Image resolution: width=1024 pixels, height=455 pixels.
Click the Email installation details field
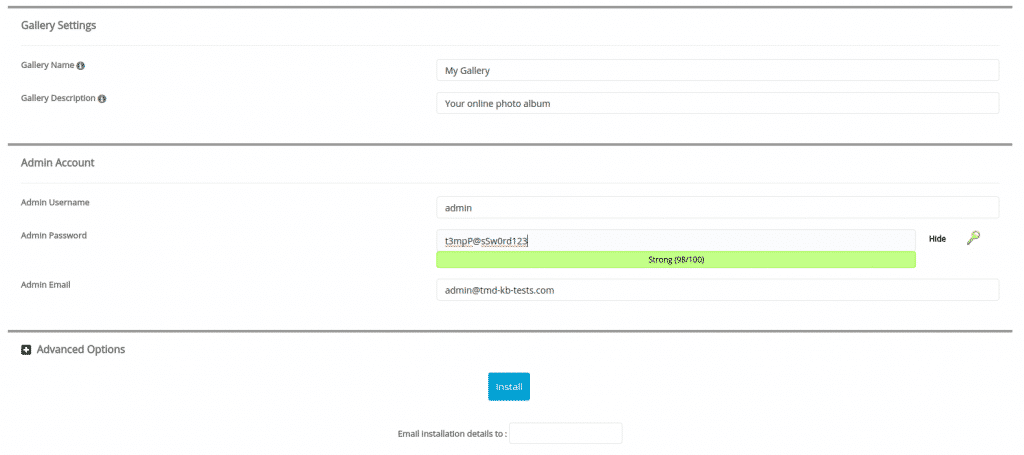[566, 434]
